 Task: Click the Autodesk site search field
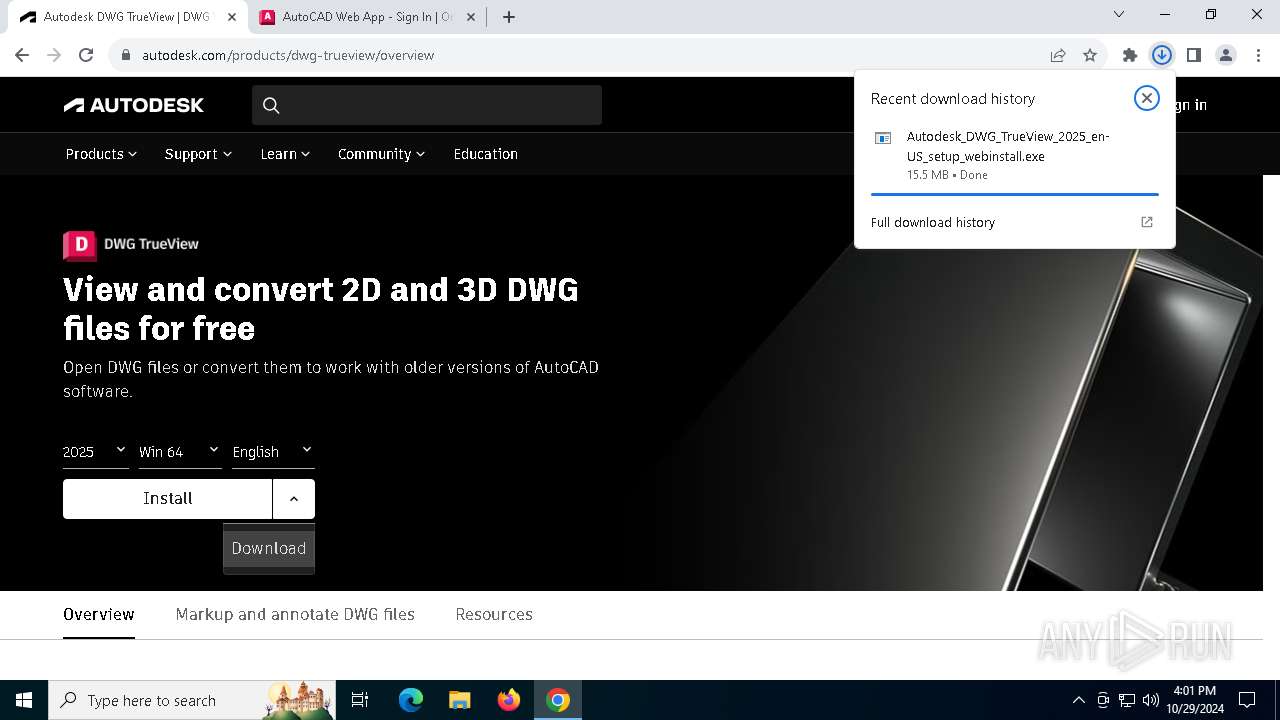pyautogui.click(x=427, y=105)
